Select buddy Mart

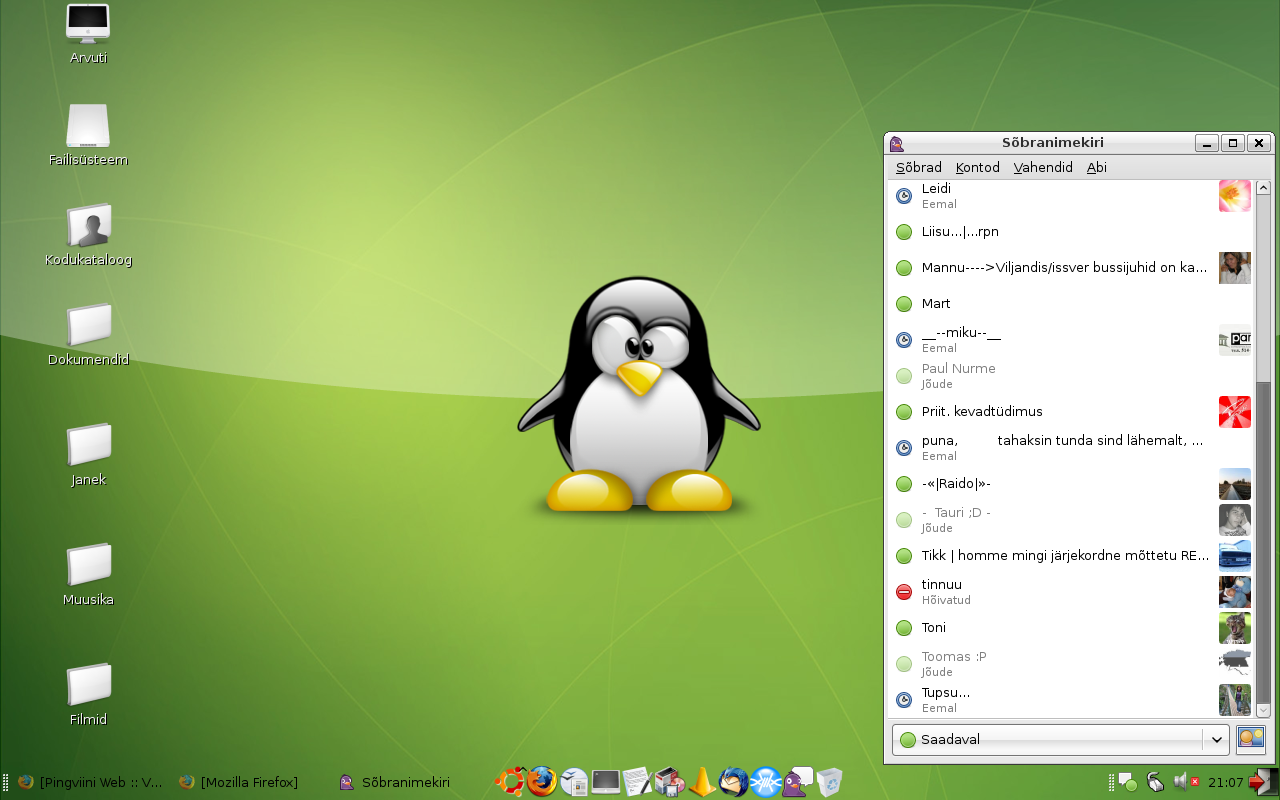point(1070,304)
